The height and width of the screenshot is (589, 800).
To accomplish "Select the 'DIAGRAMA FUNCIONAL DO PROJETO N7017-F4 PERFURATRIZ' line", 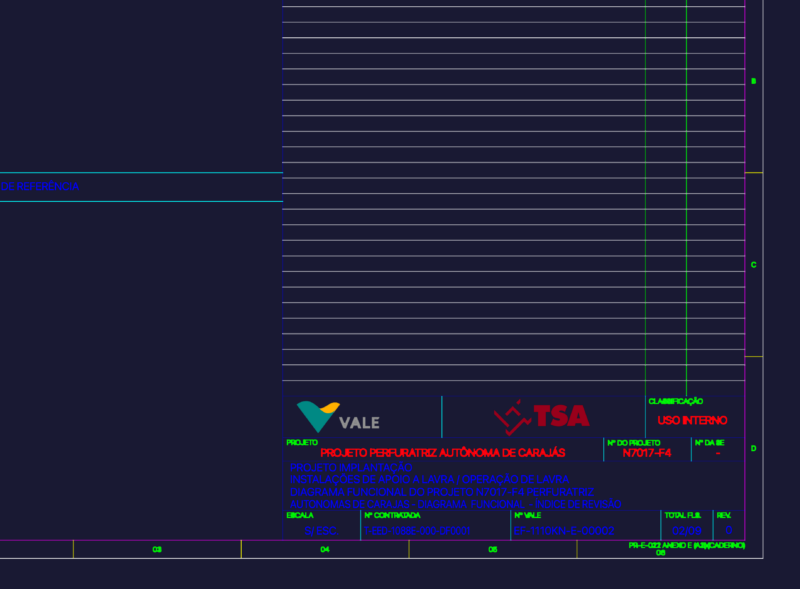I will click(442, 492).
